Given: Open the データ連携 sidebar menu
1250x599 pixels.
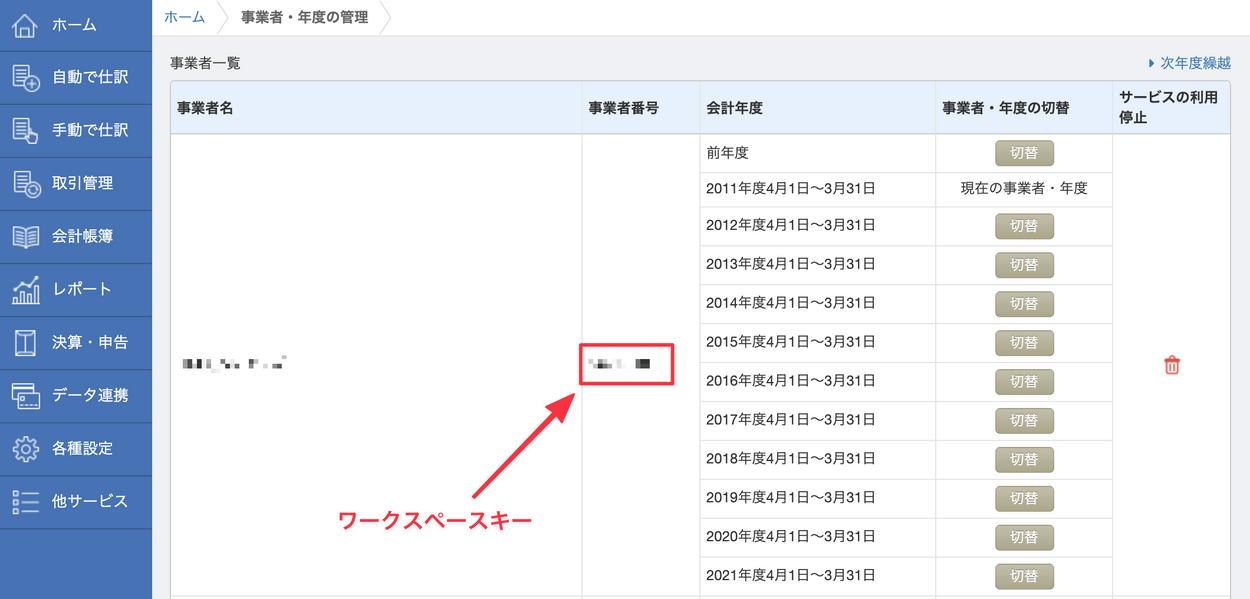Looking at the screenshot, I should (x=76, y=395).
